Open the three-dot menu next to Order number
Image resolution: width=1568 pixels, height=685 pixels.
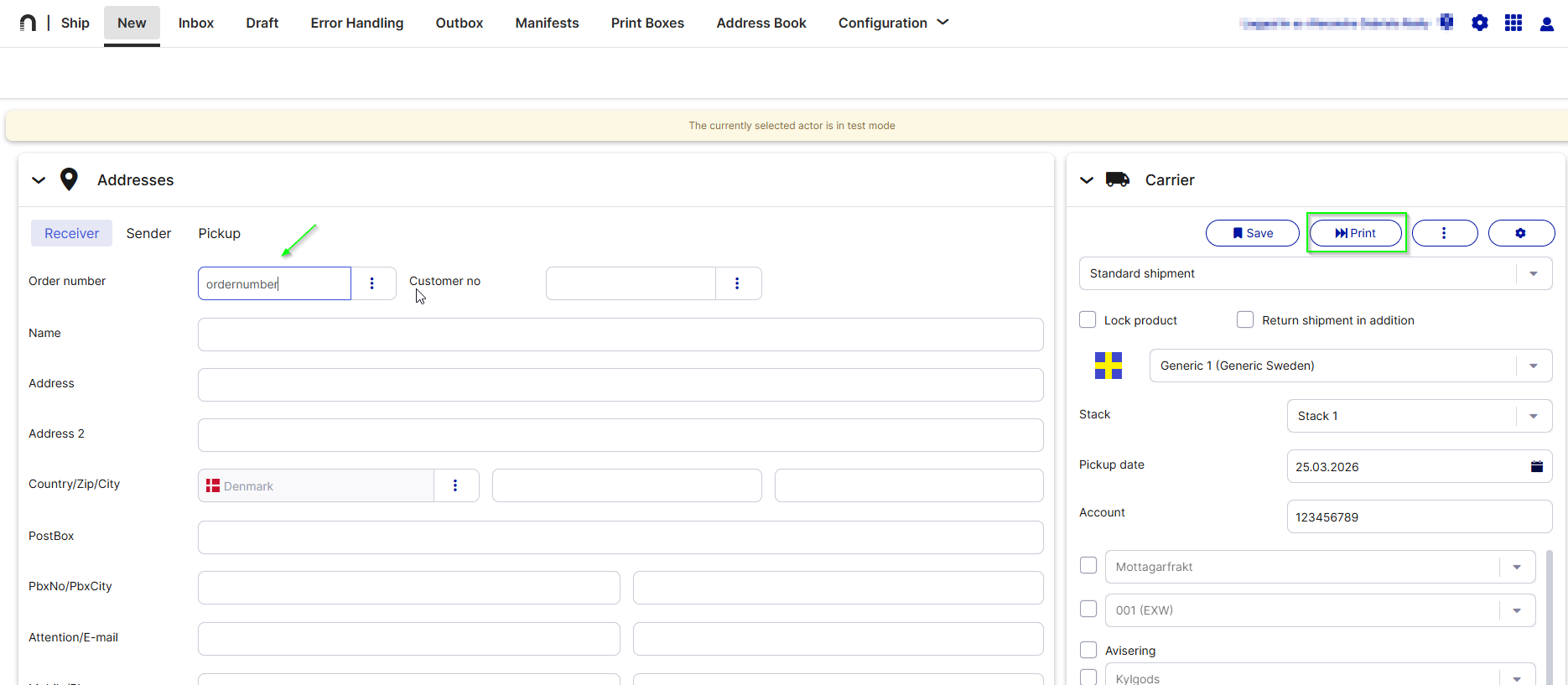click(x=372, y=283)
